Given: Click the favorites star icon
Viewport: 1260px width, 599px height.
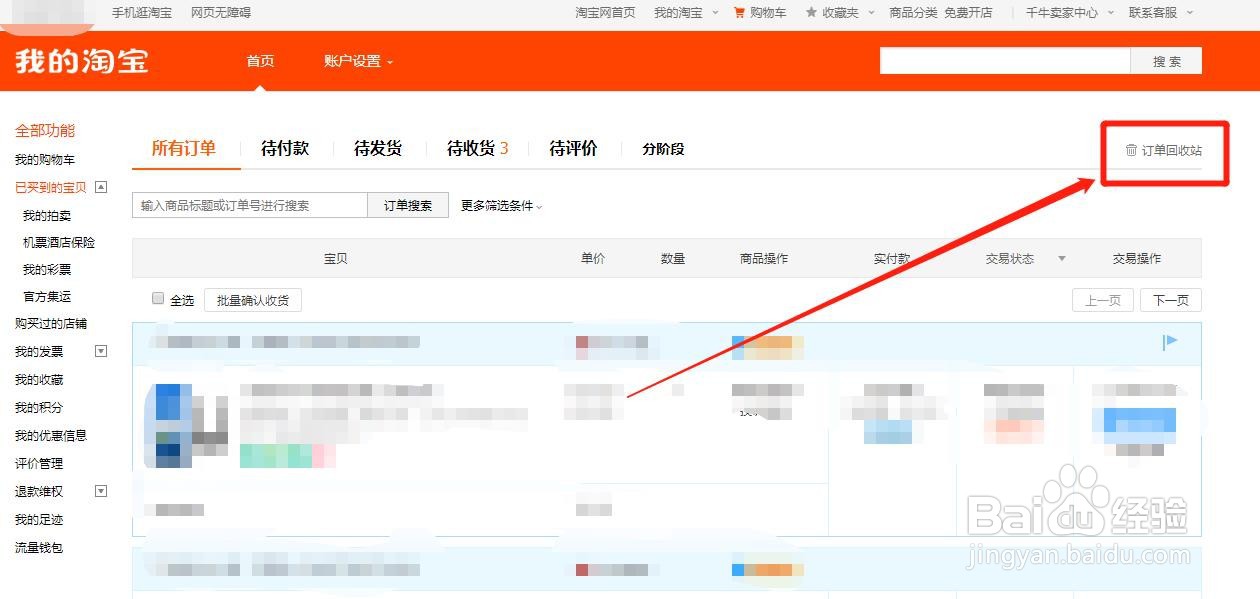Looking at the screenshot, I should coord(811,13).
